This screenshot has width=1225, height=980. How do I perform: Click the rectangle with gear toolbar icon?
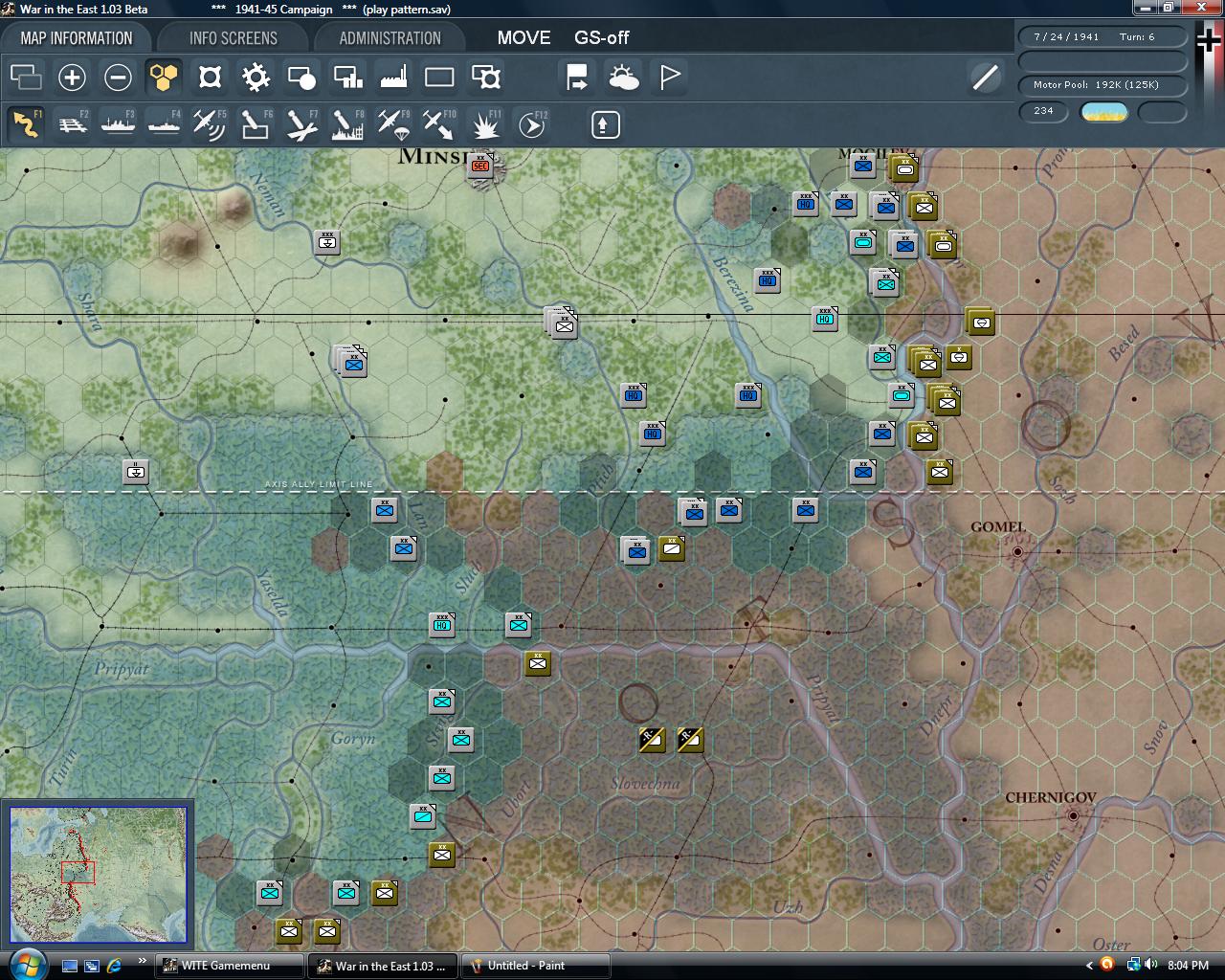tap(485, 78)
